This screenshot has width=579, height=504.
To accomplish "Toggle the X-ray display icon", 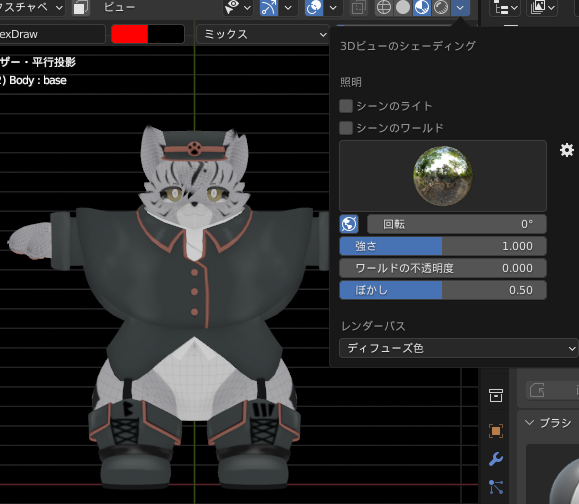I will 358,7.
